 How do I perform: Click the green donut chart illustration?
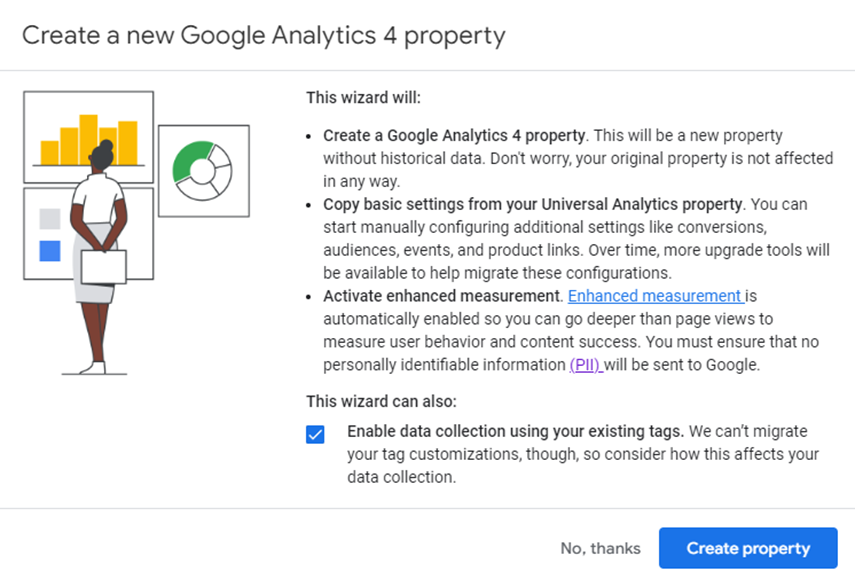[x=203, y=171]
